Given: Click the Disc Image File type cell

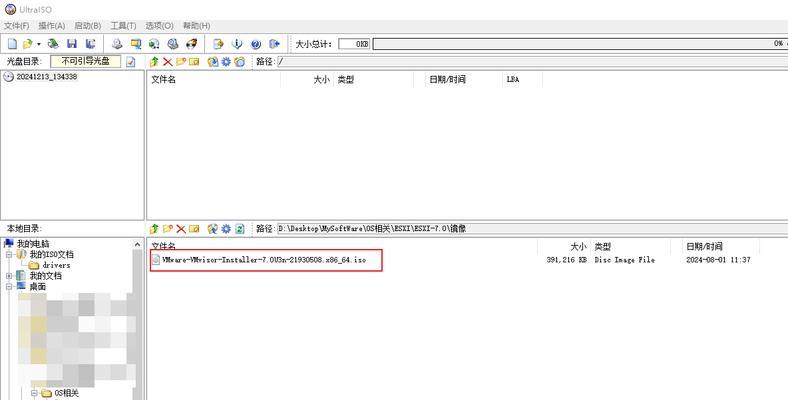Looking at the screenshot, I should tap(625, 260).
